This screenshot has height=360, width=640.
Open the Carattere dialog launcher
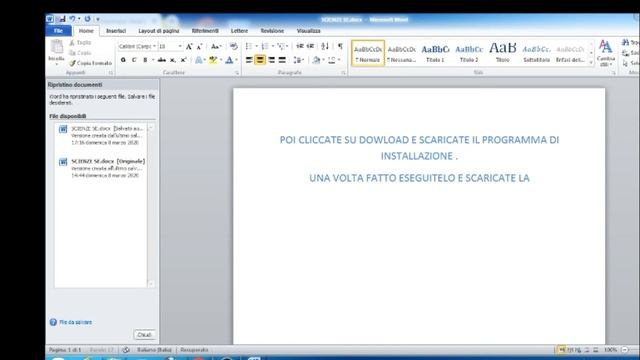tap(237, 73)
